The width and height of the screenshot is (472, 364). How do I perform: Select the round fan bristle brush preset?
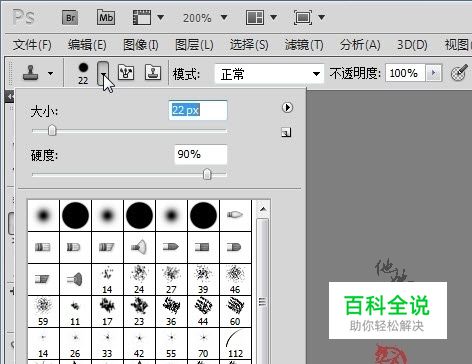pyautogui.click(x=139, y=247)
